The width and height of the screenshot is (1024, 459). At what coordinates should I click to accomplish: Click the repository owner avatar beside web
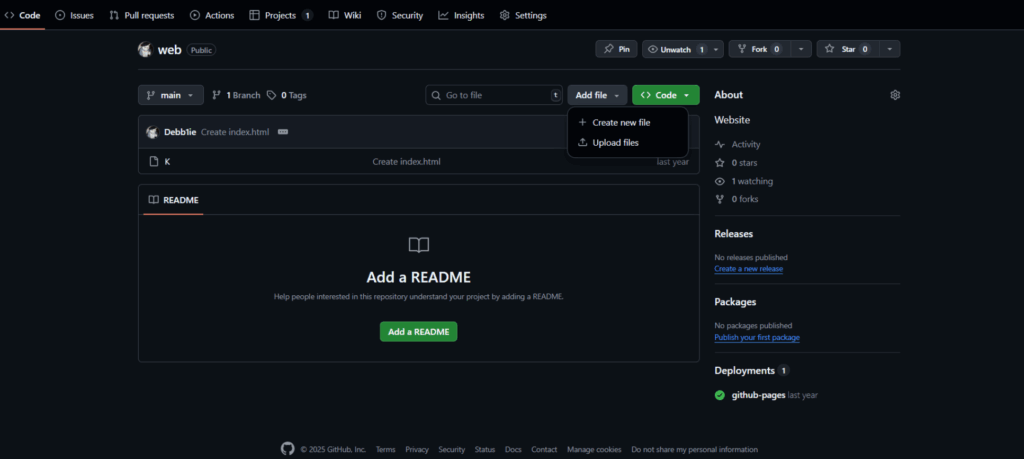tap(145, 50)
